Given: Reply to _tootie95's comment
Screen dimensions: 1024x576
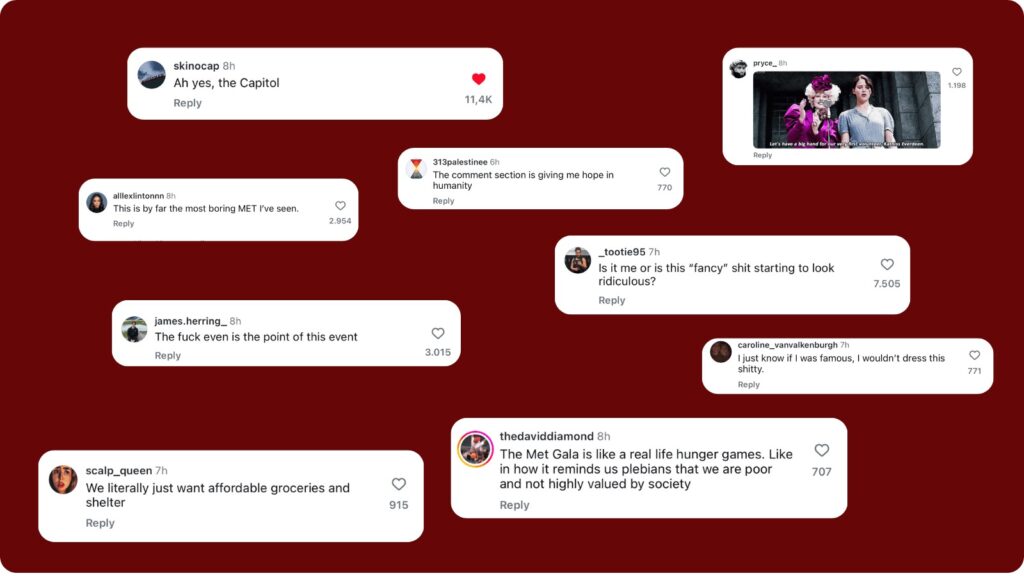Looking at the screenshot, I should [x=611, y=300].
